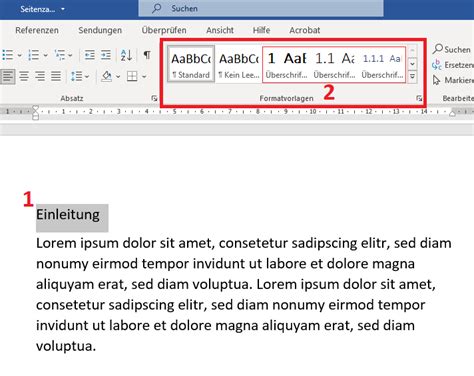Apply the Kein Leerraum style
This screenshot has height=376, width=474.
coord(239,64)
